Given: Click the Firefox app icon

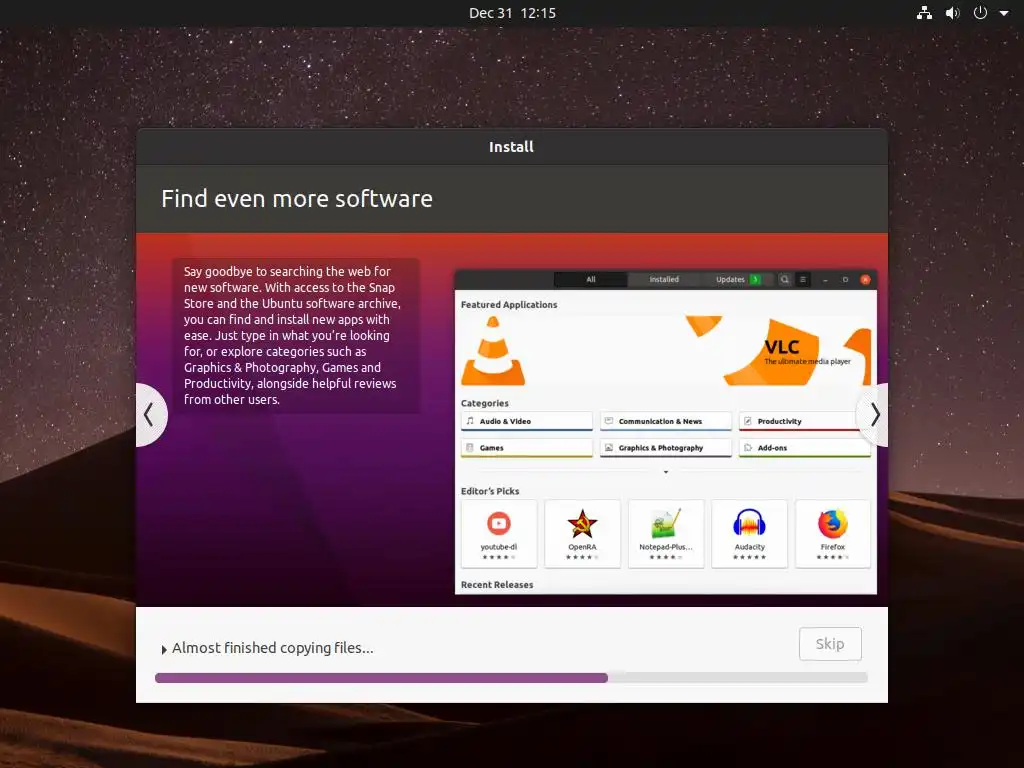Looking at the screenshot, I should click(833, 523).
